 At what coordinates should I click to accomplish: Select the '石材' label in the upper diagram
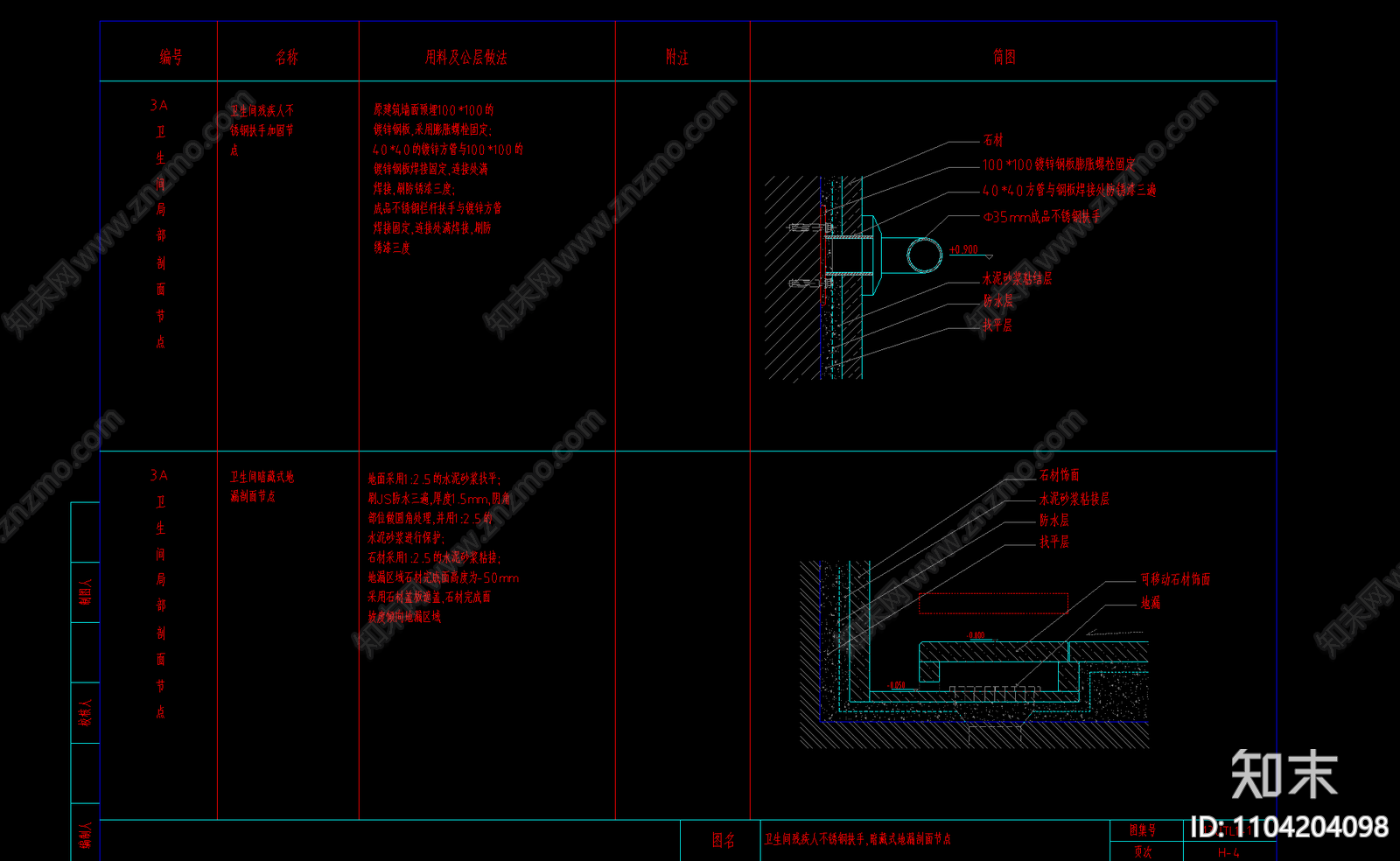pyautogui.click(x=993, y=140)
